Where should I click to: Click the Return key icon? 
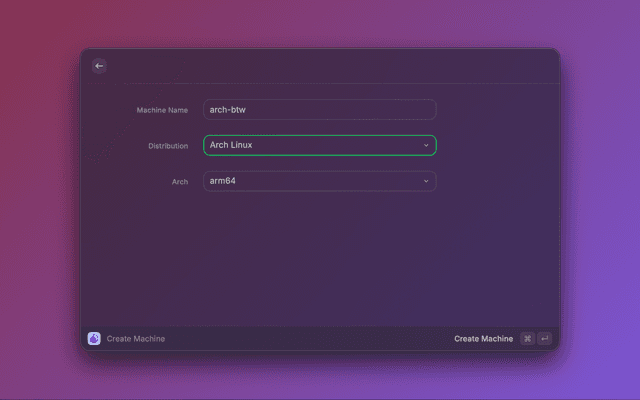(544, 339)
